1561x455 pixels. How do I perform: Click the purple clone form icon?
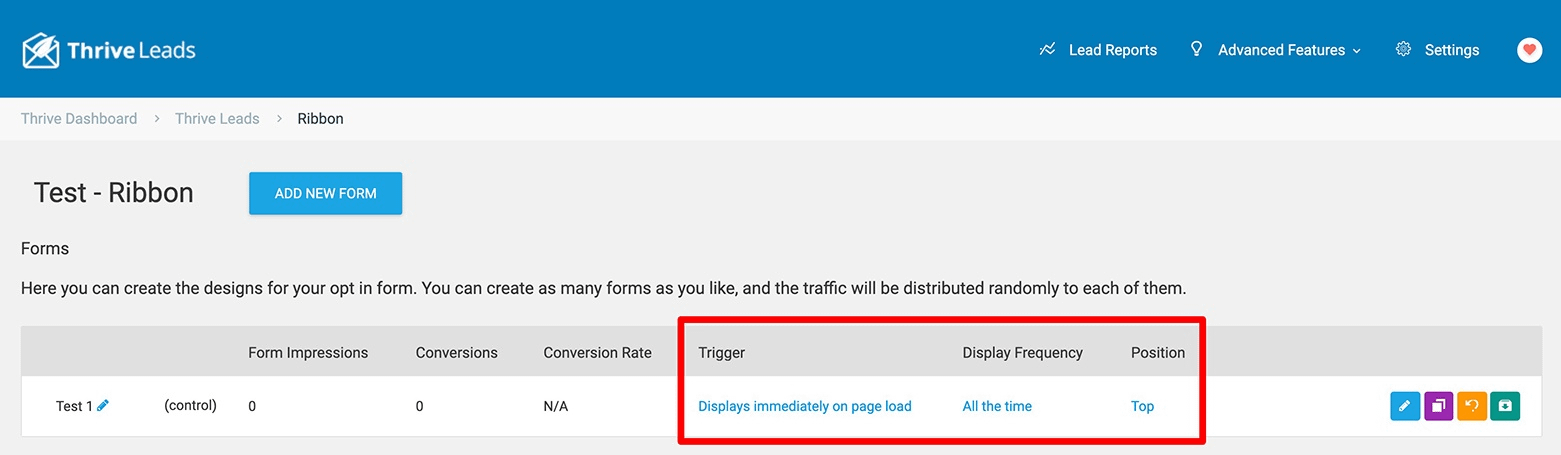click(1438, 406)
